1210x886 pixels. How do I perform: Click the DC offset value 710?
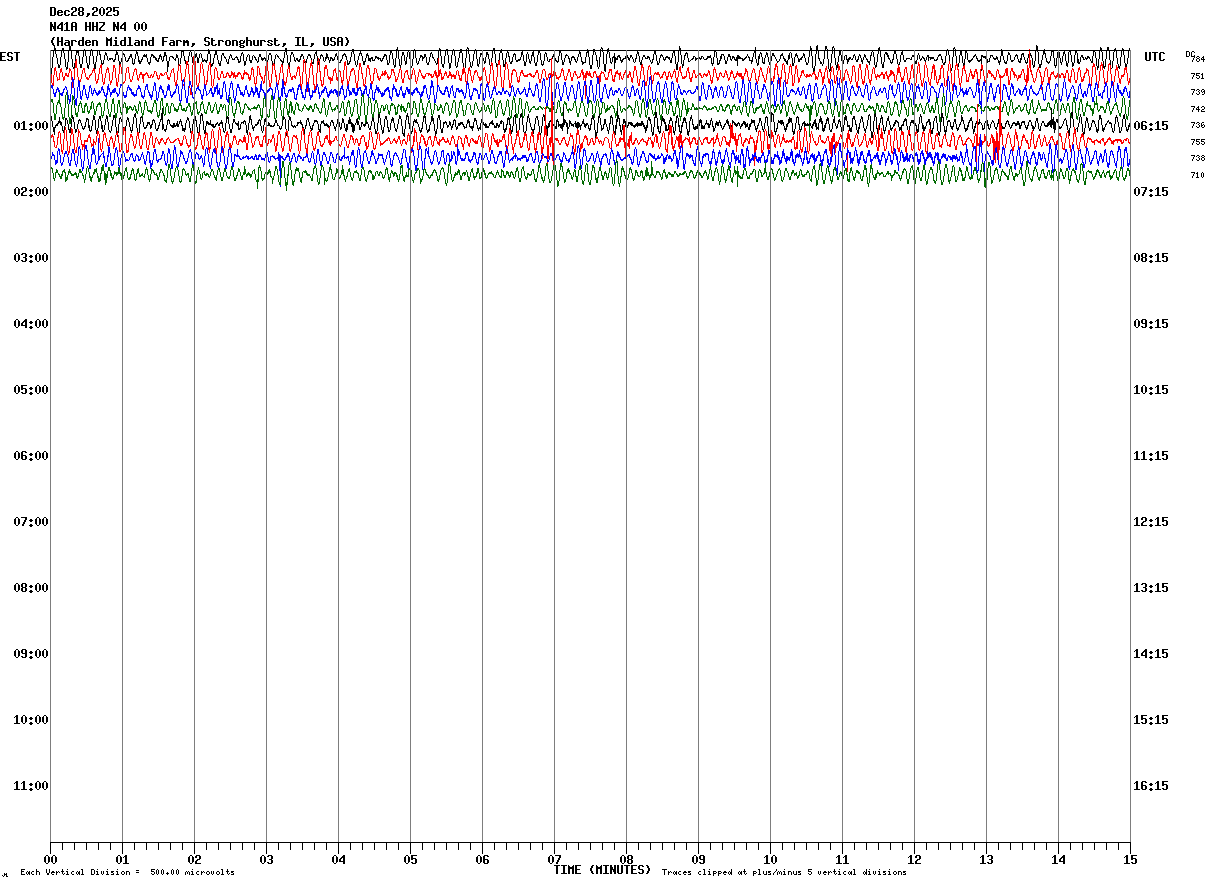(1197, 175)
